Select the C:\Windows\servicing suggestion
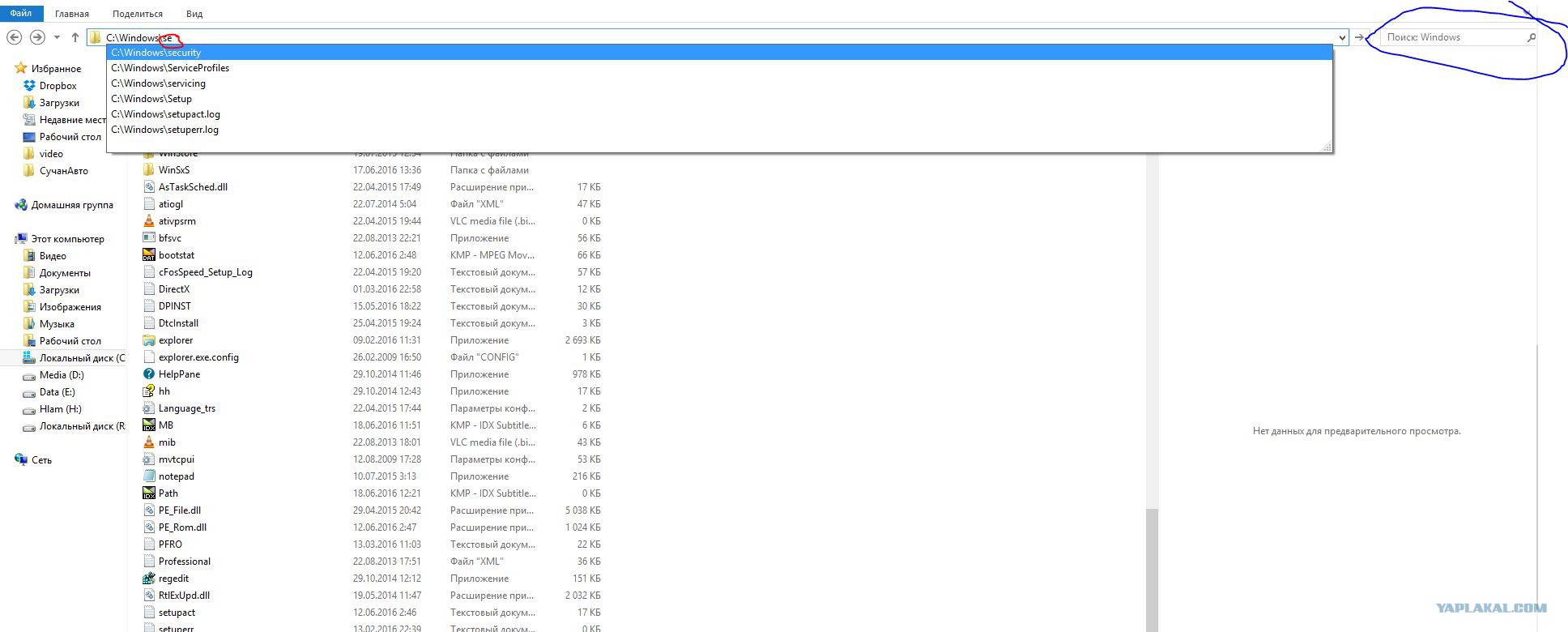 719,83
